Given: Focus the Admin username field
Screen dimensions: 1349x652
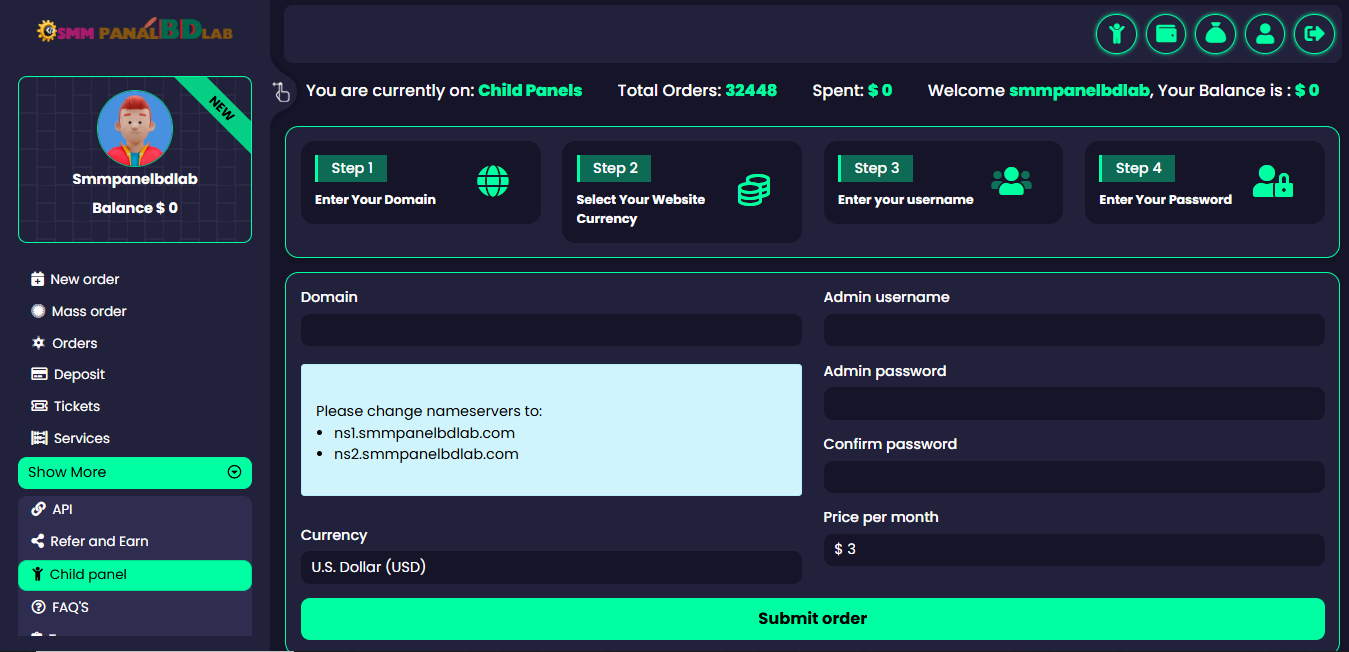Looking at the screenshot, I should pos(1073,330).
